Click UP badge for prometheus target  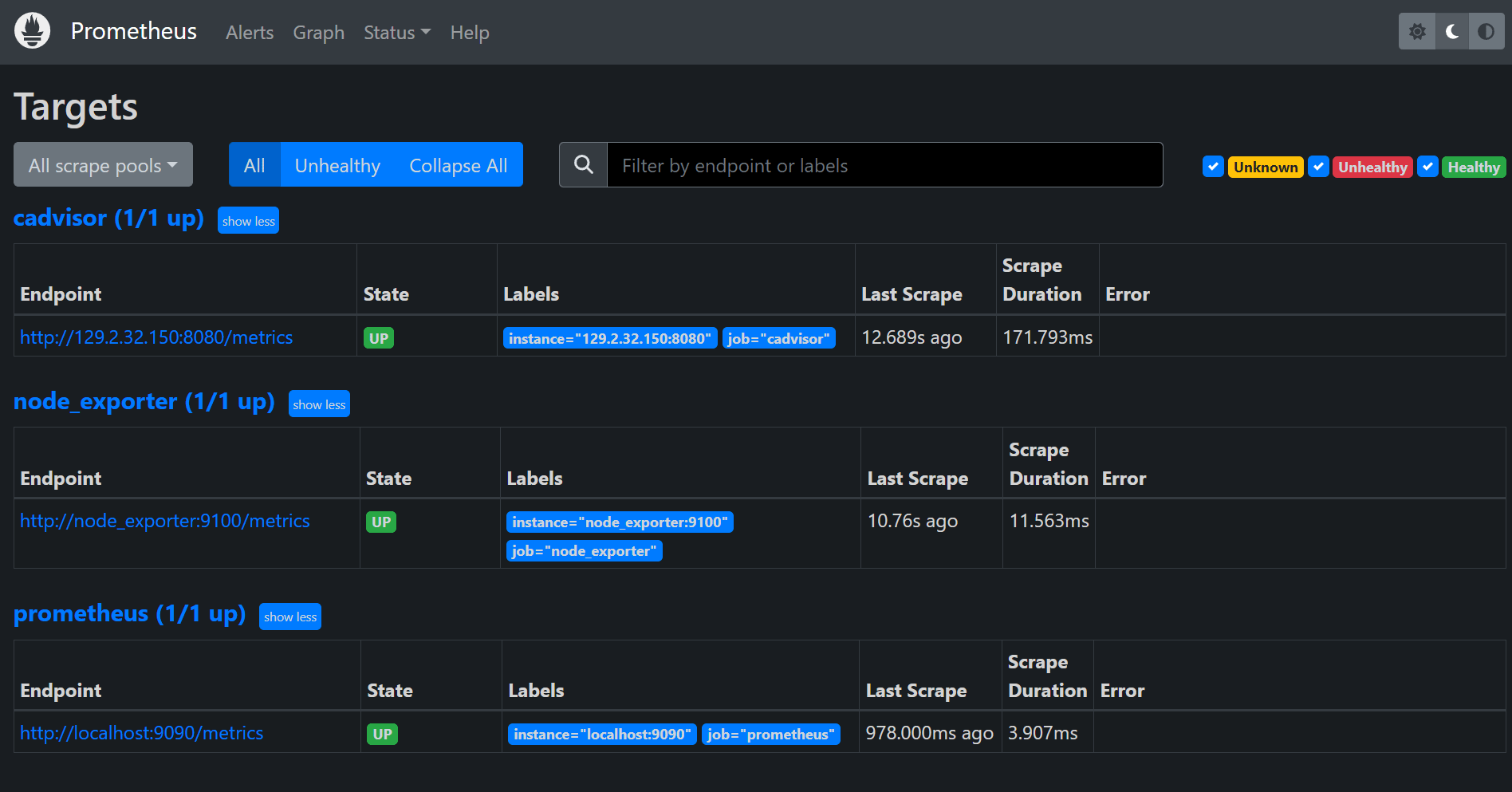[382, 734]
